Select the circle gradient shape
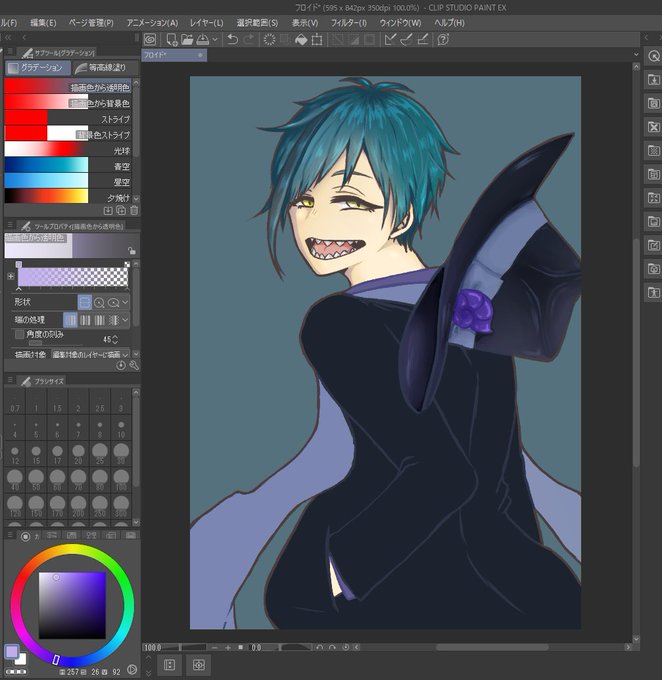 coord(99,302)
